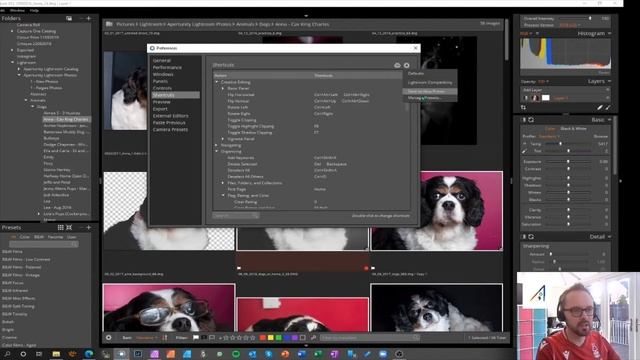Expand the Basic Panel shortcut group

(223, 88)
